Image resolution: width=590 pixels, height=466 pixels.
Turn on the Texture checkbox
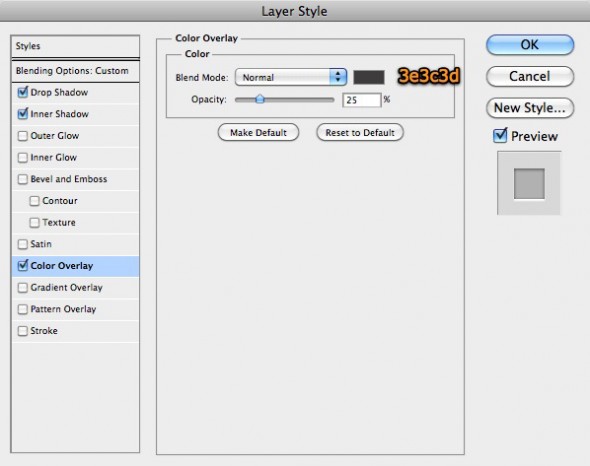click(x=35, y=222)
